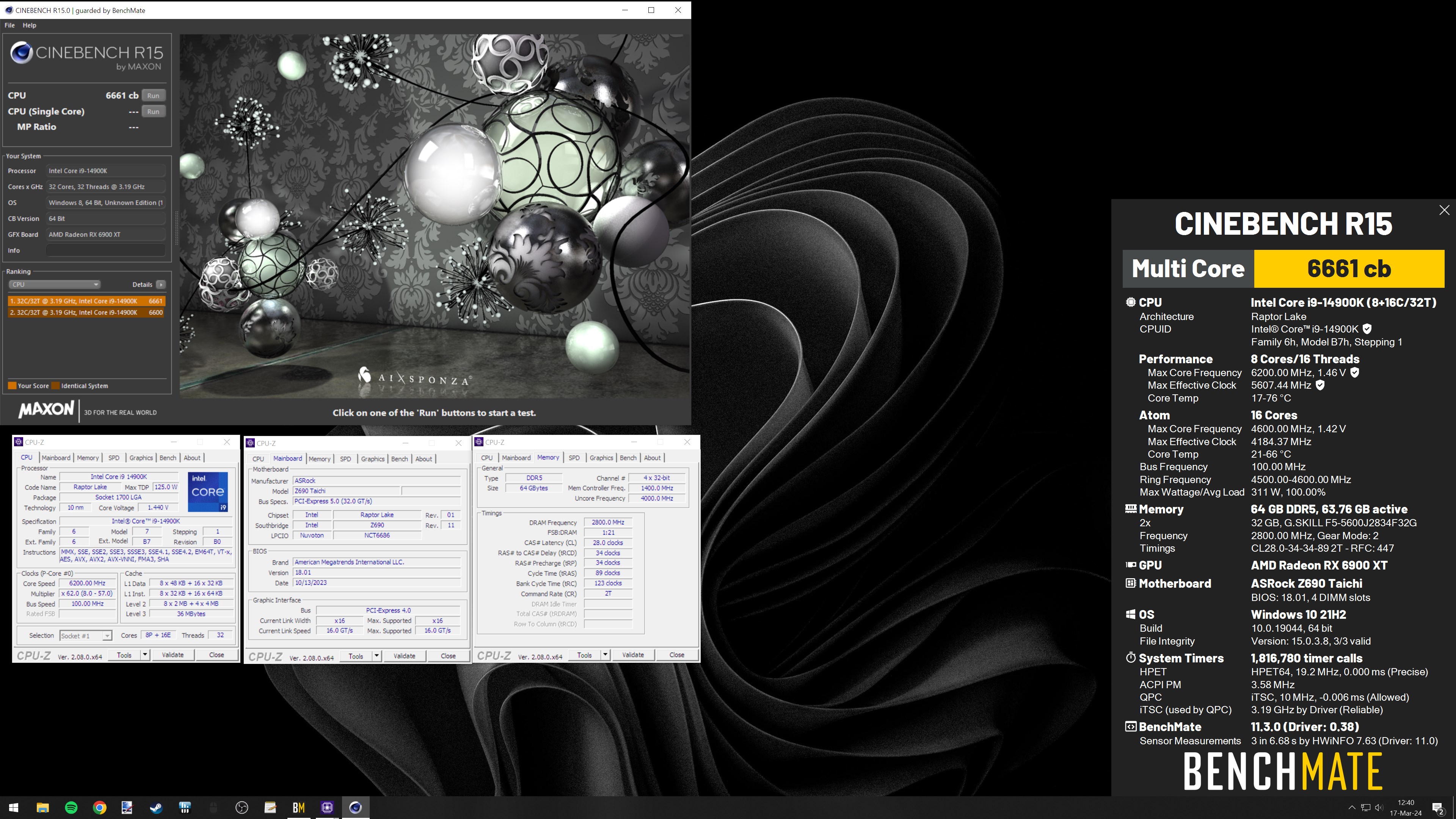
Task: Click the shield beside Max Core Frequency 6200 MHz
Action: tap(1355, 372)
